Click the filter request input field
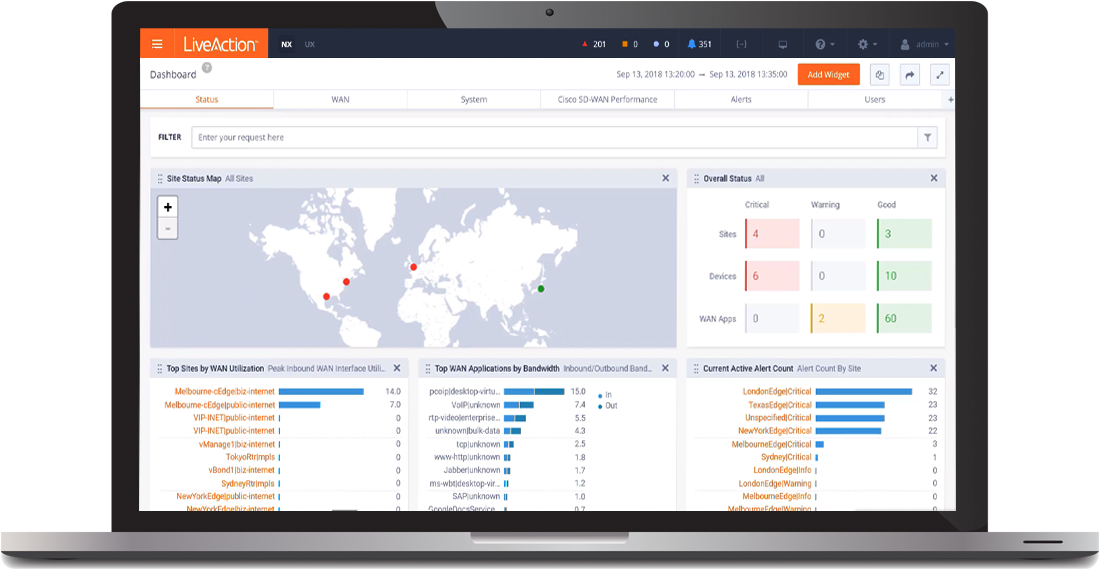The width and height of the screenshot is (1099, 569). (x=555, y=138)
